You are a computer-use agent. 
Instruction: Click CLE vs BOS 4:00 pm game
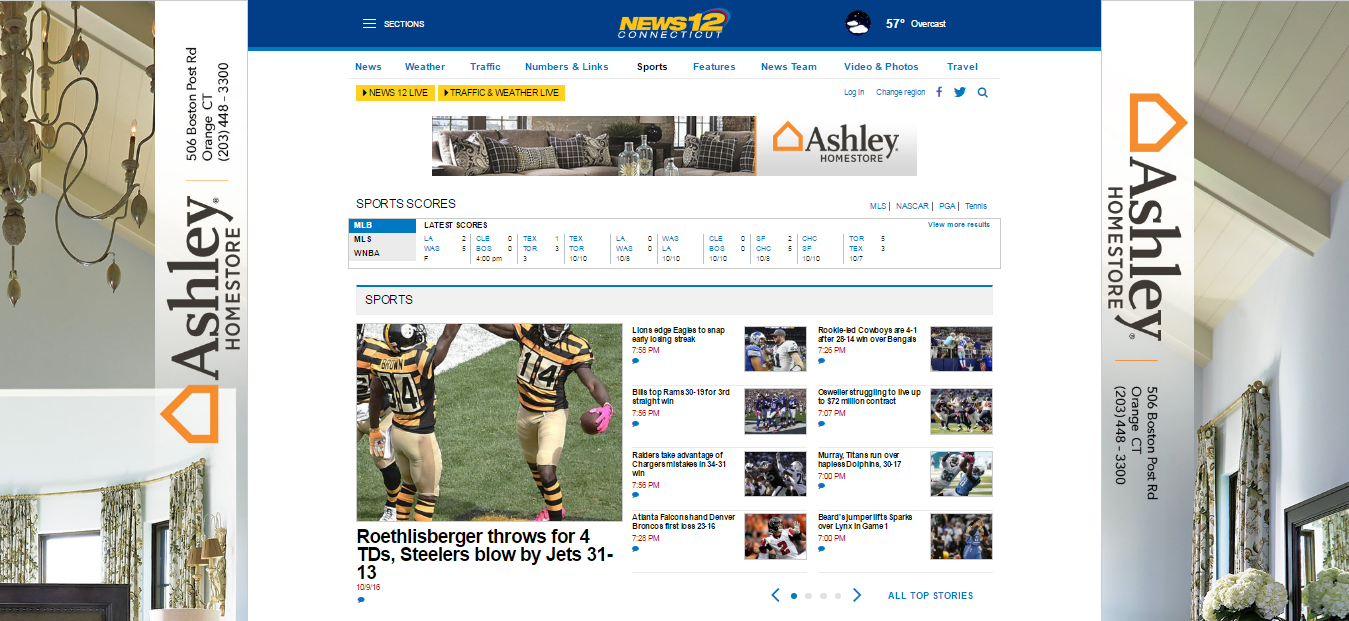[x=494, y=248]
